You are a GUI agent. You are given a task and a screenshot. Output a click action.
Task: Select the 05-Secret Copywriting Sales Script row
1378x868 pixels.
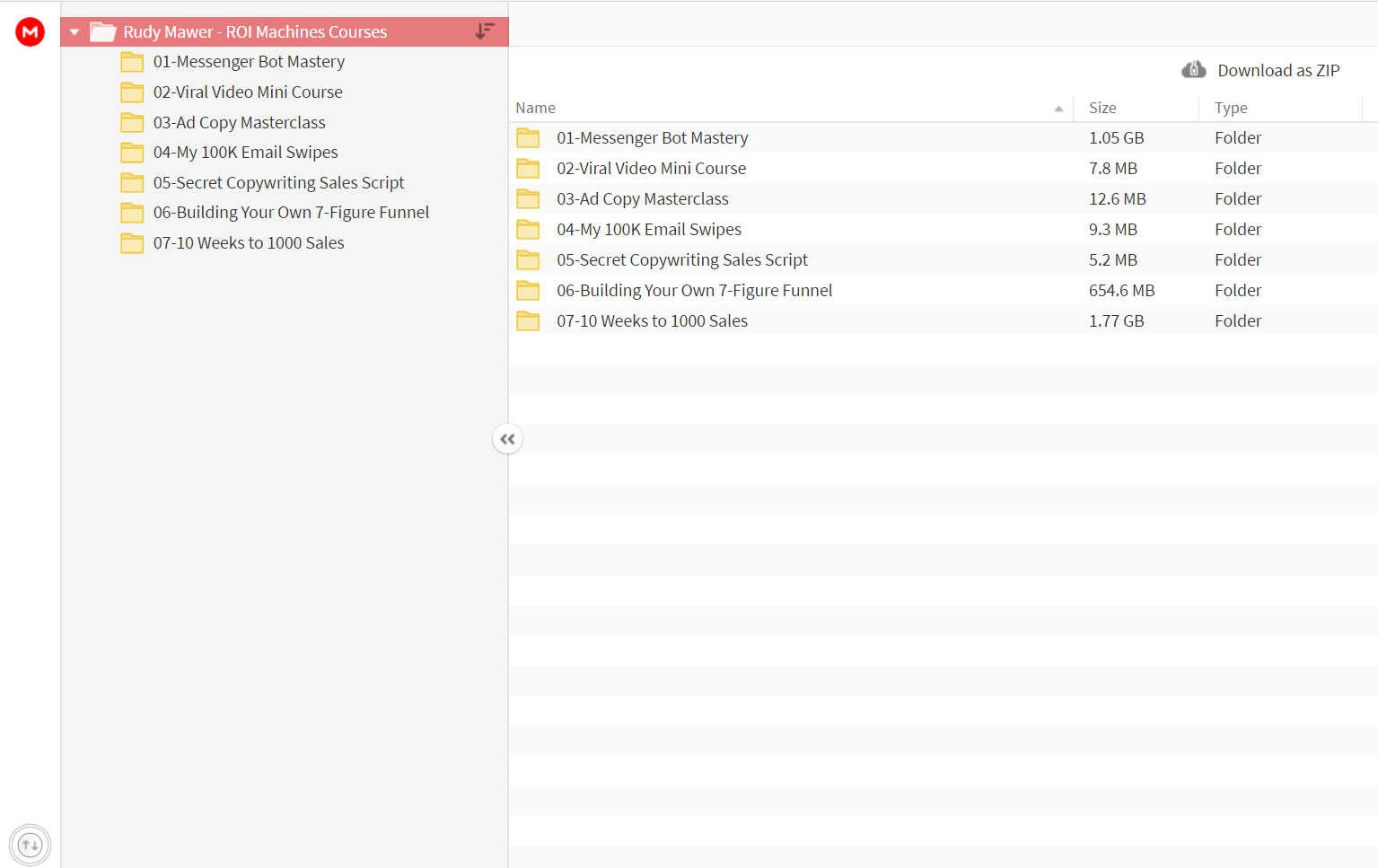click(x=943, y=260)
